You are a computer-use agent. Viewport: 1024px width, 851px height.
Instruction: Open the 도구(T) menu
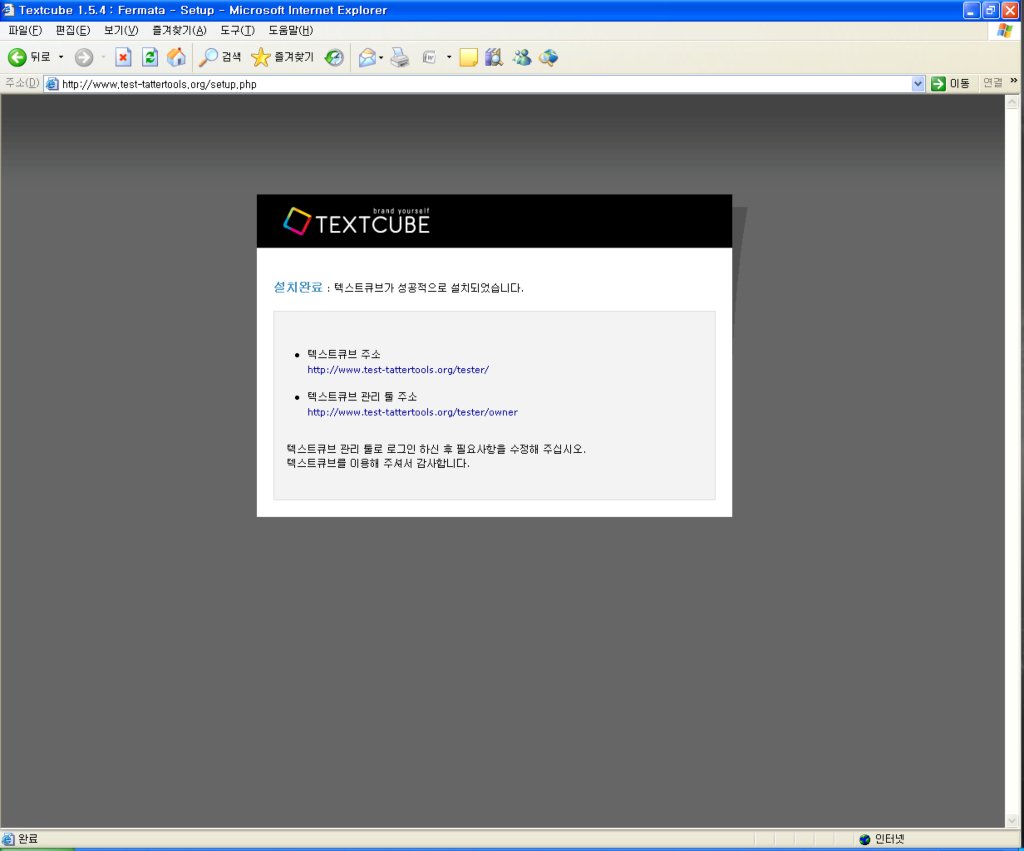pos(237,30)
